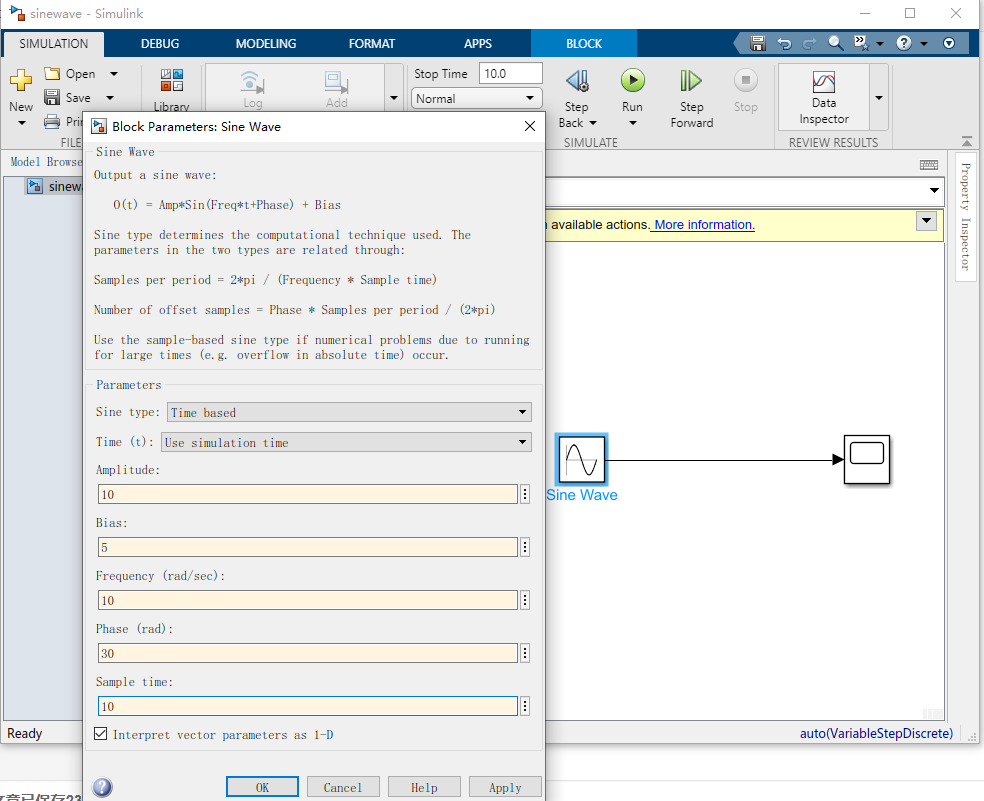The image size is (984, 801).
Task: Click the auto(VariableStepDiscrete) solver link
Action: click(876, 733)
